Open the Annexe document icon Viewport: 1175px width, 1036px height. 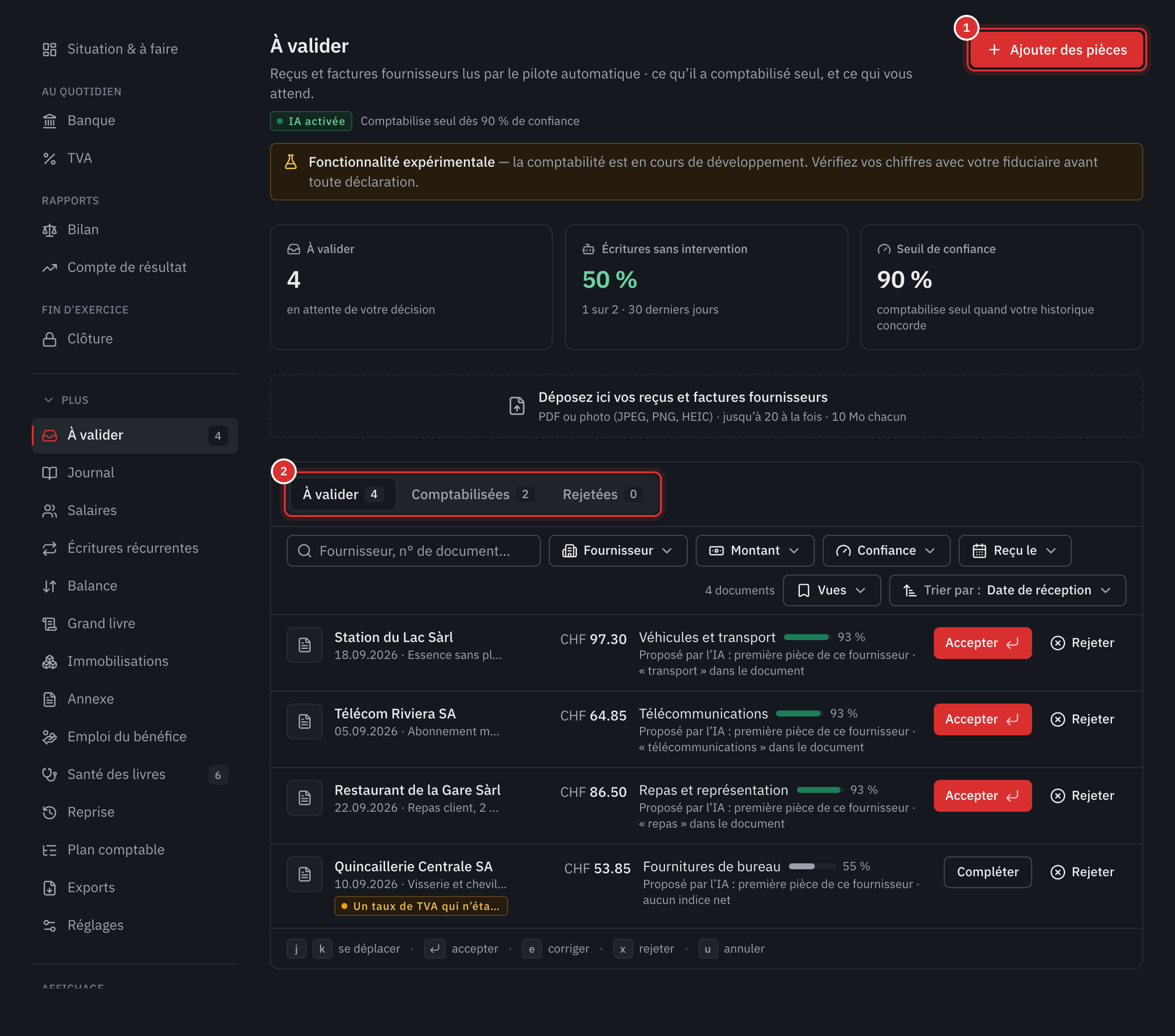[50, 699]
